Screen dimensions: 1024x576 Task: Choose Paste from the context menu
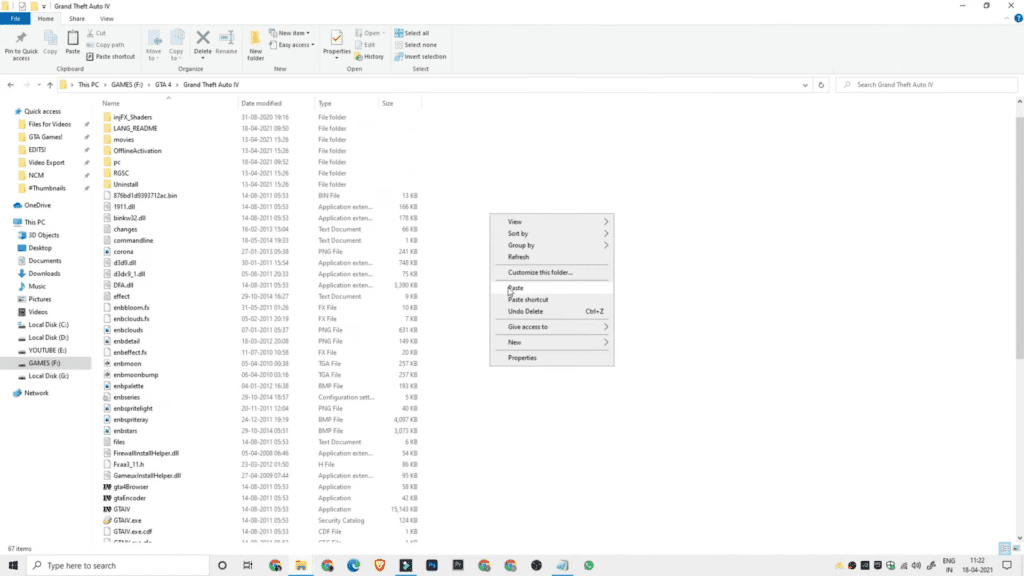point(516,288)
